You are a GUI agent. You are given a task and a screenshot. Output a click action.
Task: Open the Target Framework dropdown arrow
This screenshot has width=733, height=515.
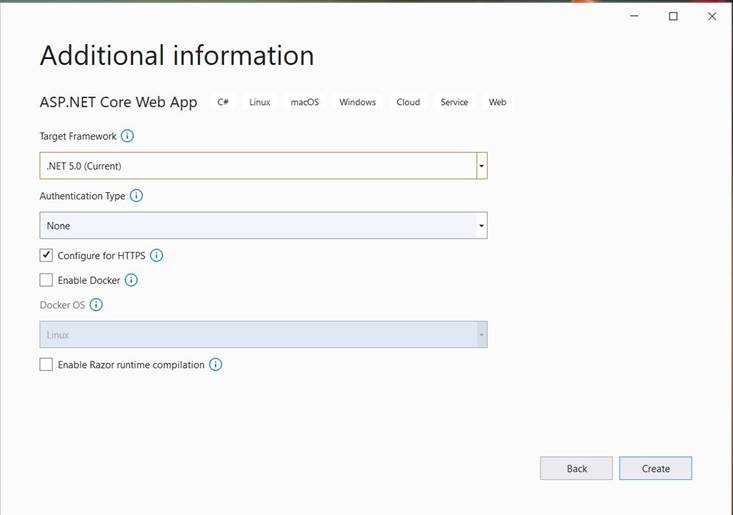481,166
